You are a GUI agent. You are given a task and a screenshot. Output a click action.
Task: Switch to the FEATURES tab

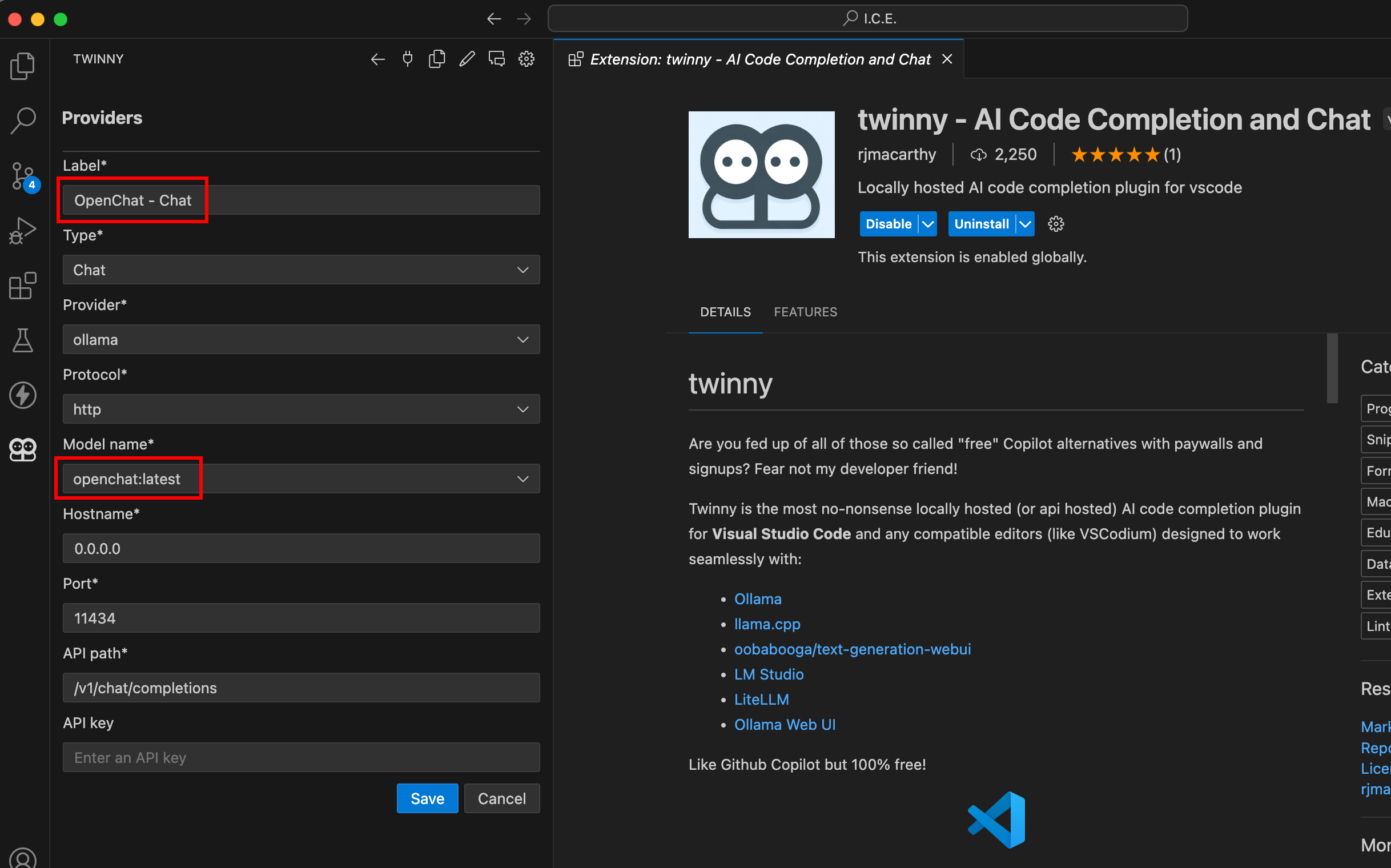click(806, 312)
